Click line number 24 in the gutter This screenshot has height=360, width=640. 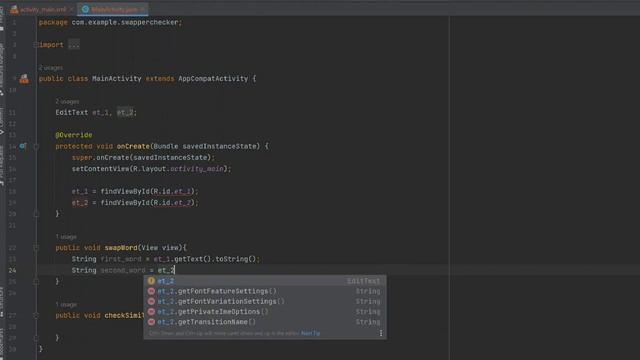(x=12, y=270)
